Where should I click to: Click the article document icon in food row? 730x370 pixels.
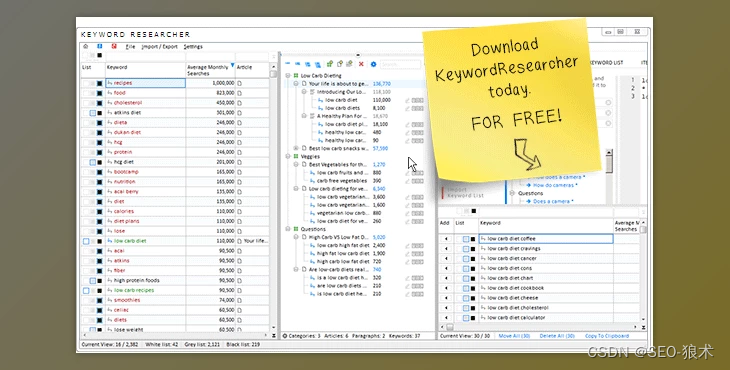(240, 93)
